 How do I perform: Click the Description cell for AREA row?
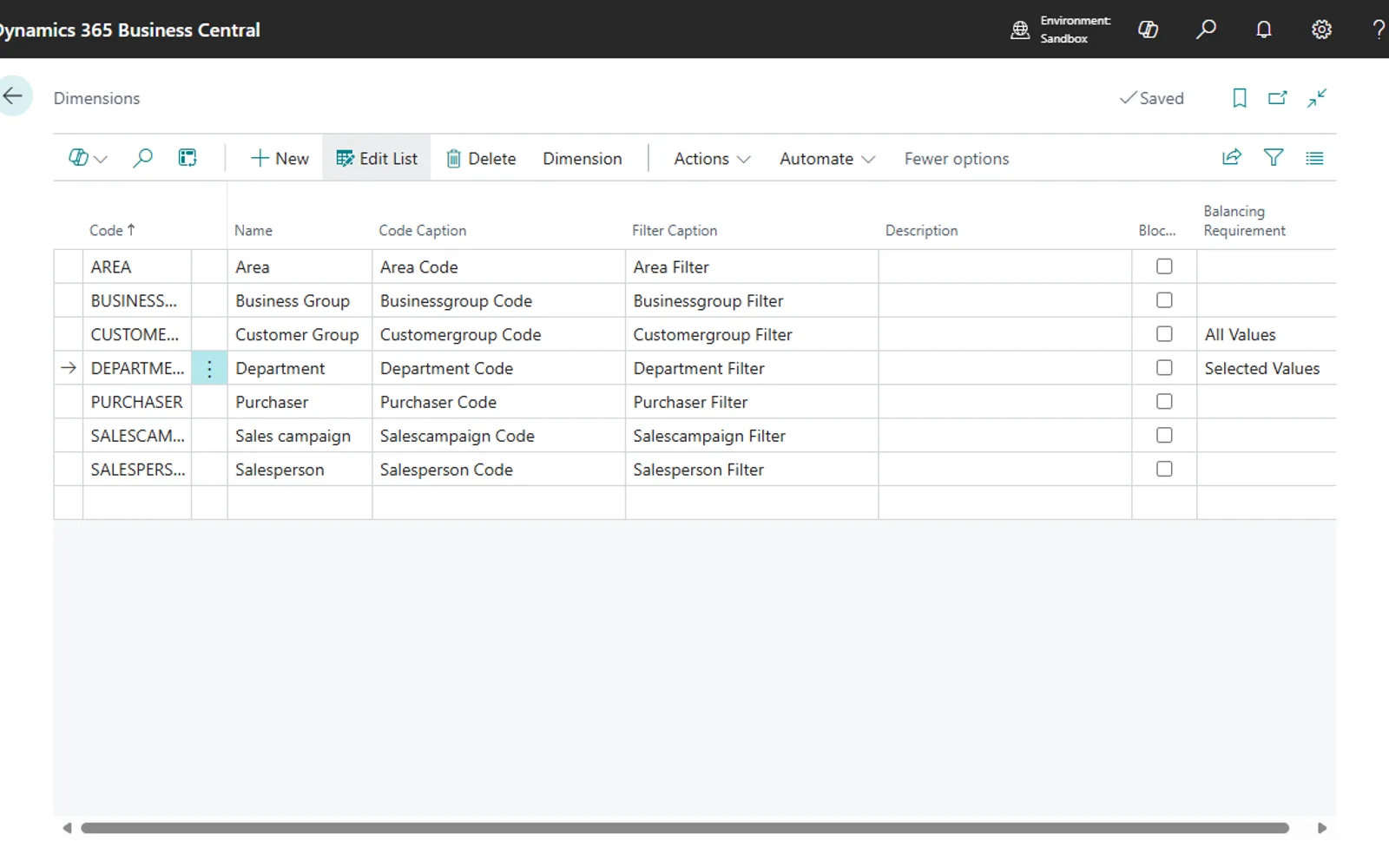(1005, 266)
